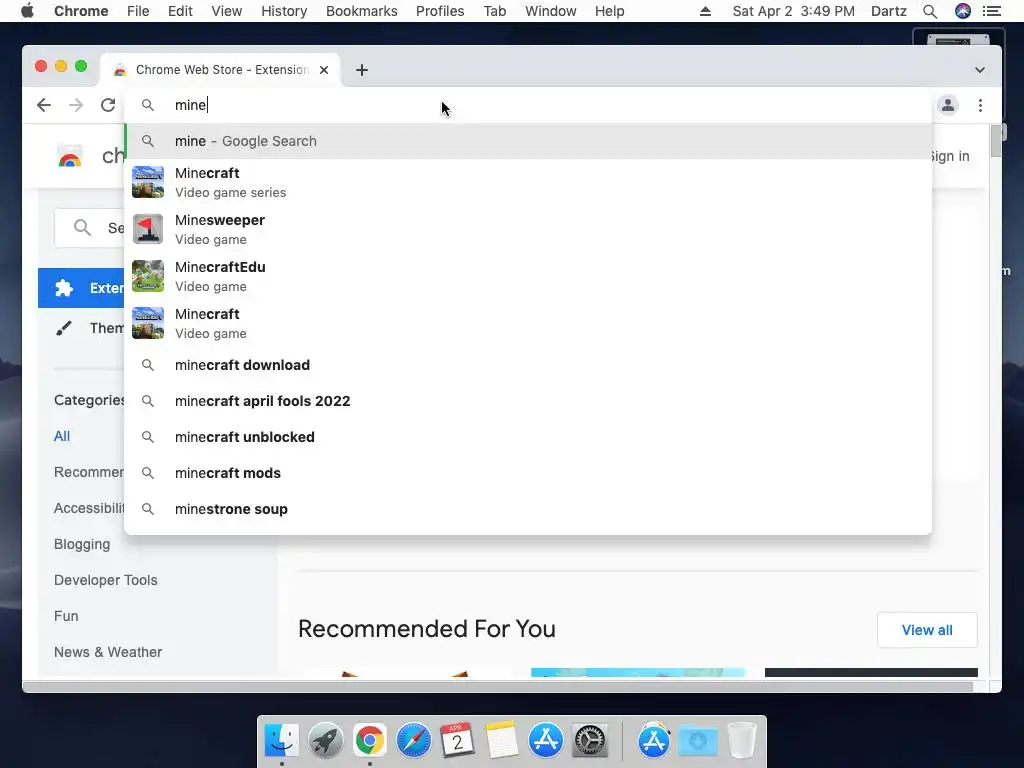Viewport: 1024px width, 768px height.
Task: Open Siri from the menu bar
Action: point(963,11)
